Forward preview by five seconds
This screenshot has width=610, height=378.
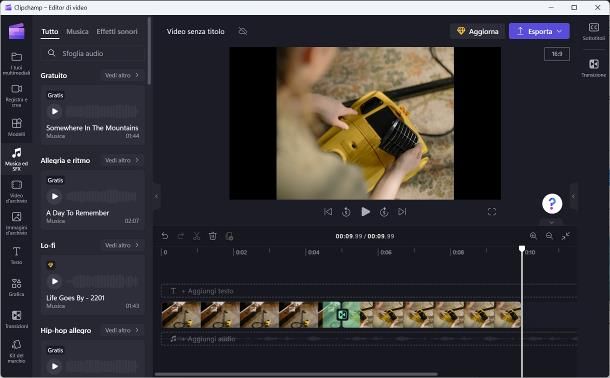coord(384,212)
